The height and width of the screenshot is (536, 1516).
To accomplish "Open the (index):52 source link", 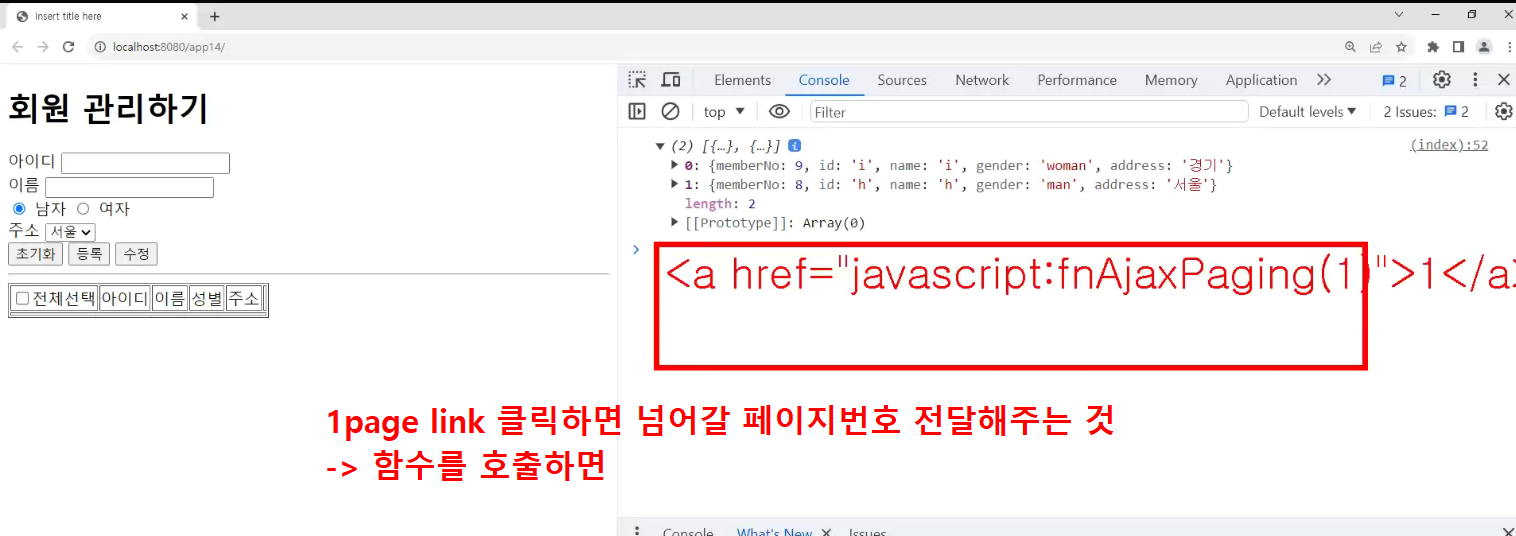I will point(1449,145).
